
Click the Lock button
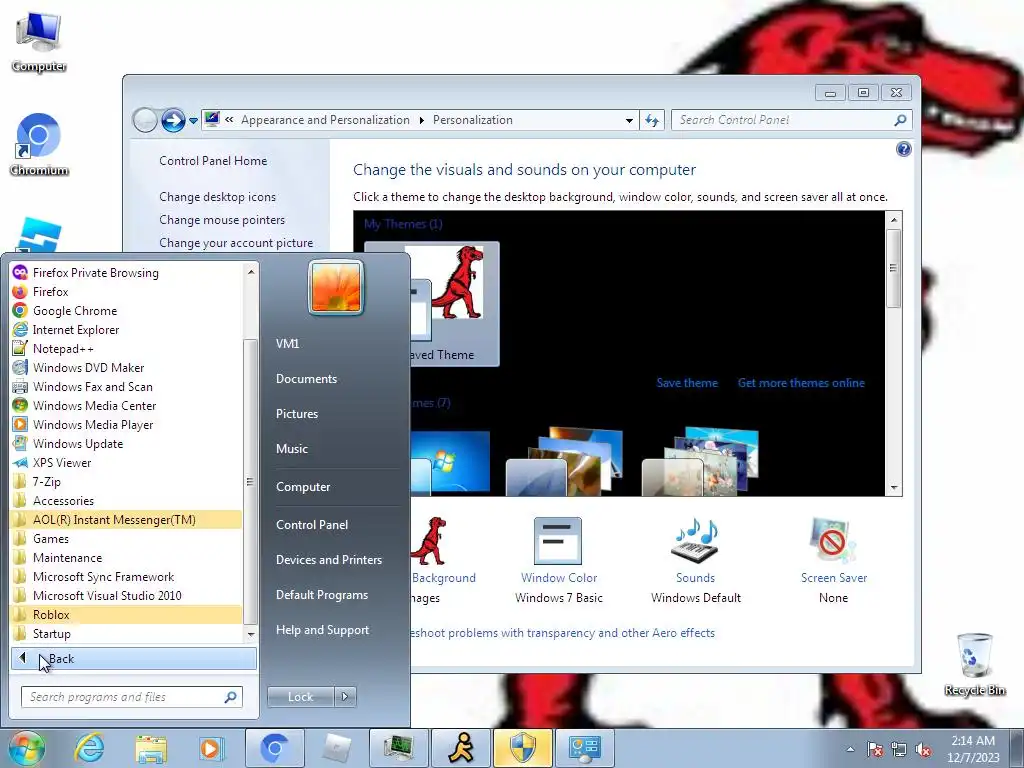[x=301, y=697]
